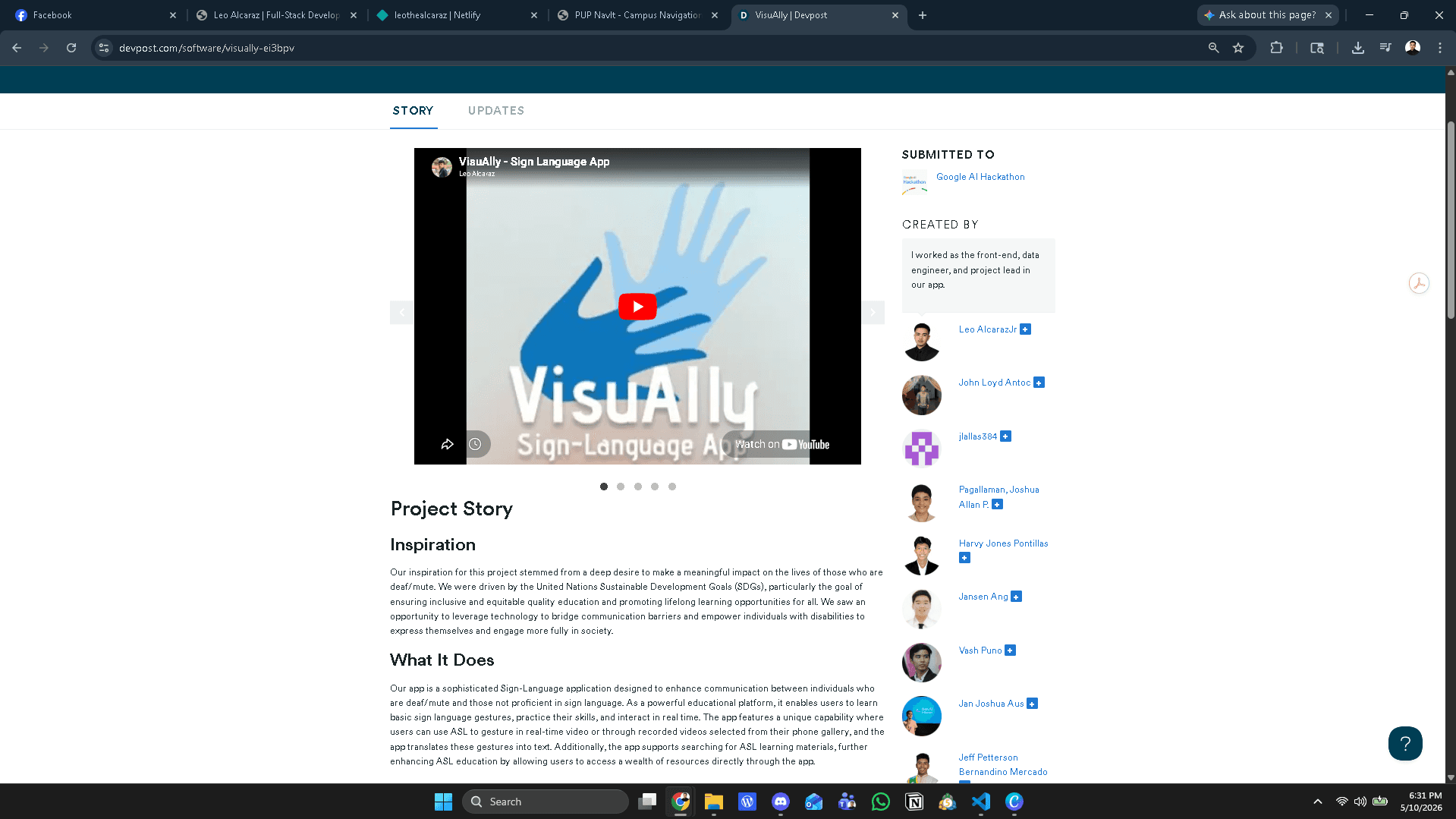Follow Harvy Jones Pontillas with plus icon
Screen dimensions: 1456x819
tap(964, 558)
